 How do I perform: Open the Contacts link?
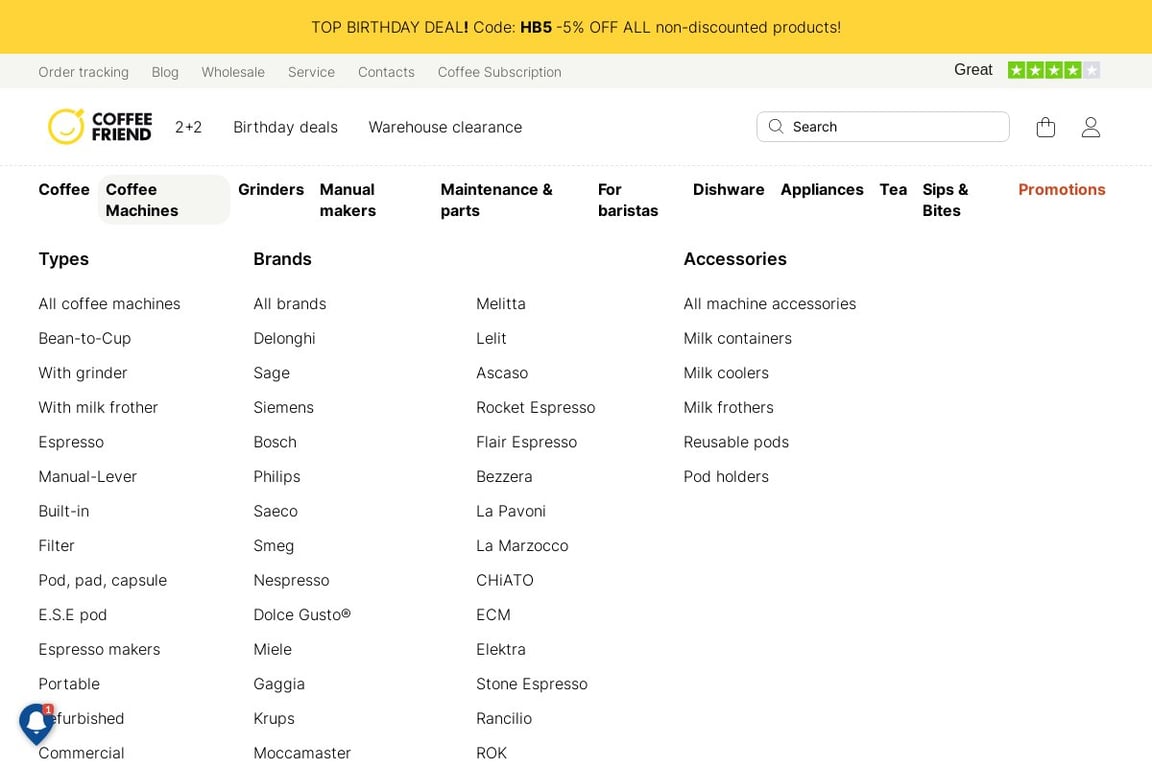tap(386, 72)
